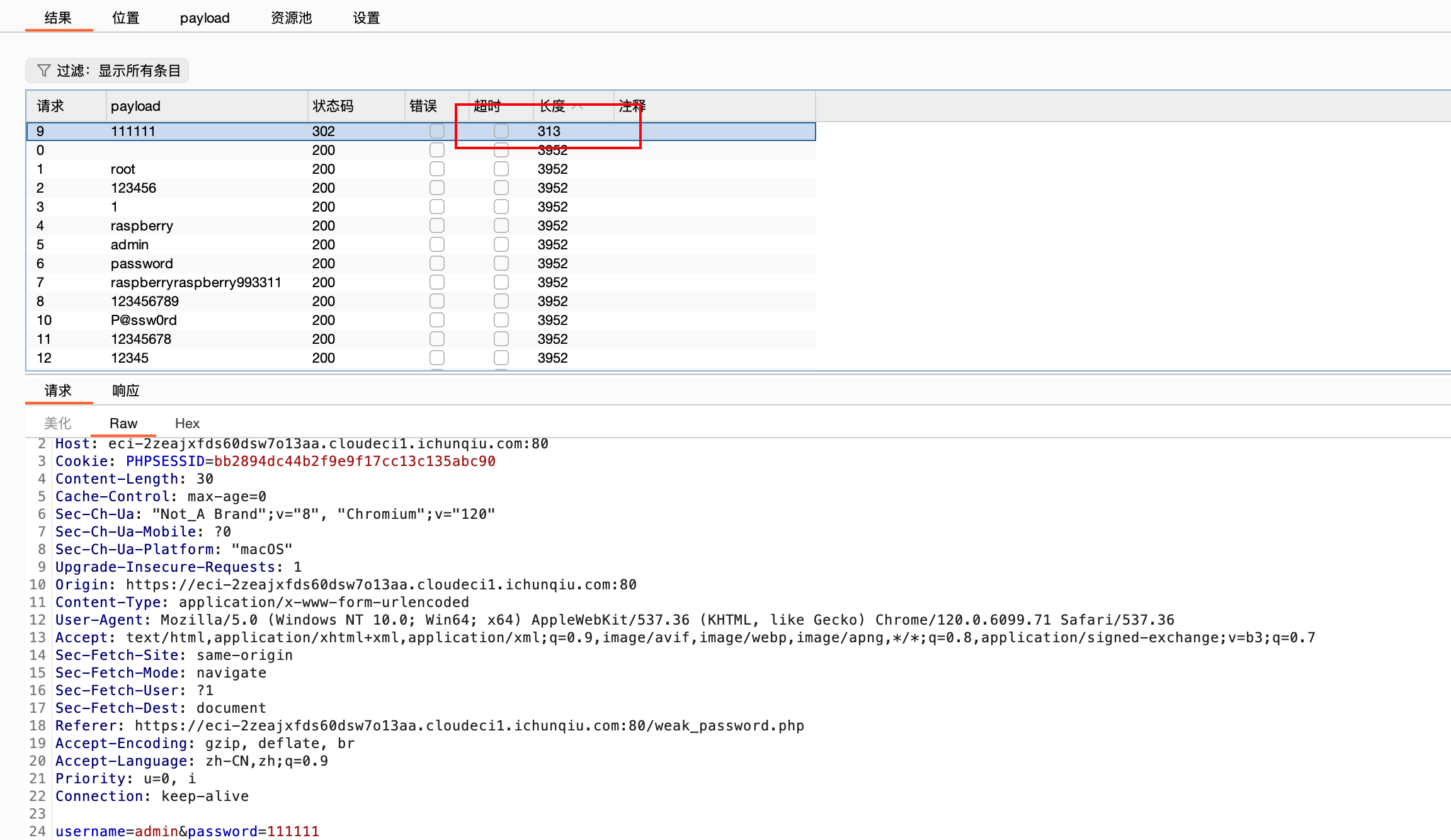Sort by payload column header

135,106
